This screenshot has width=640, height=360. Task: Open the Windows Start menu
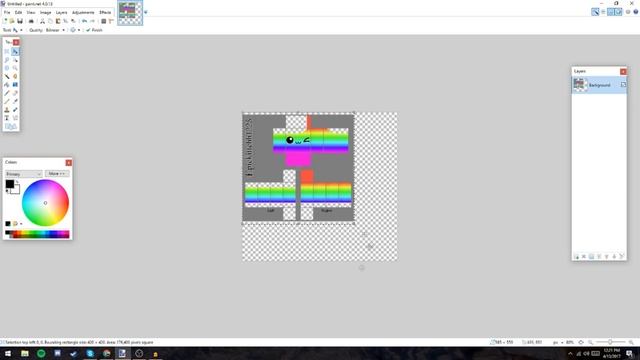(x=8, y=353)
